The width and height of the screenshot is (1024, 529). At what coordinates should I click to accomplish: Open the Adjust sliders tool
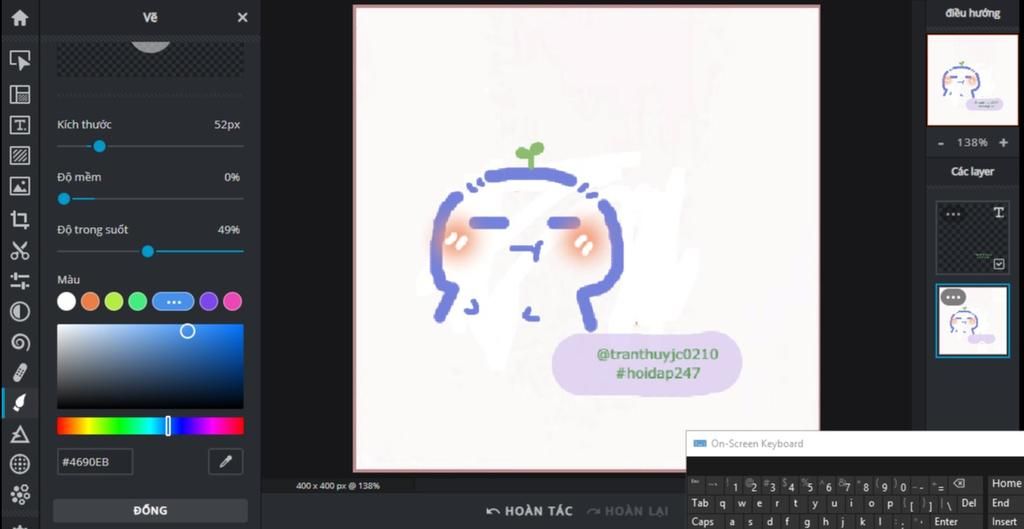tap(20, 281)
